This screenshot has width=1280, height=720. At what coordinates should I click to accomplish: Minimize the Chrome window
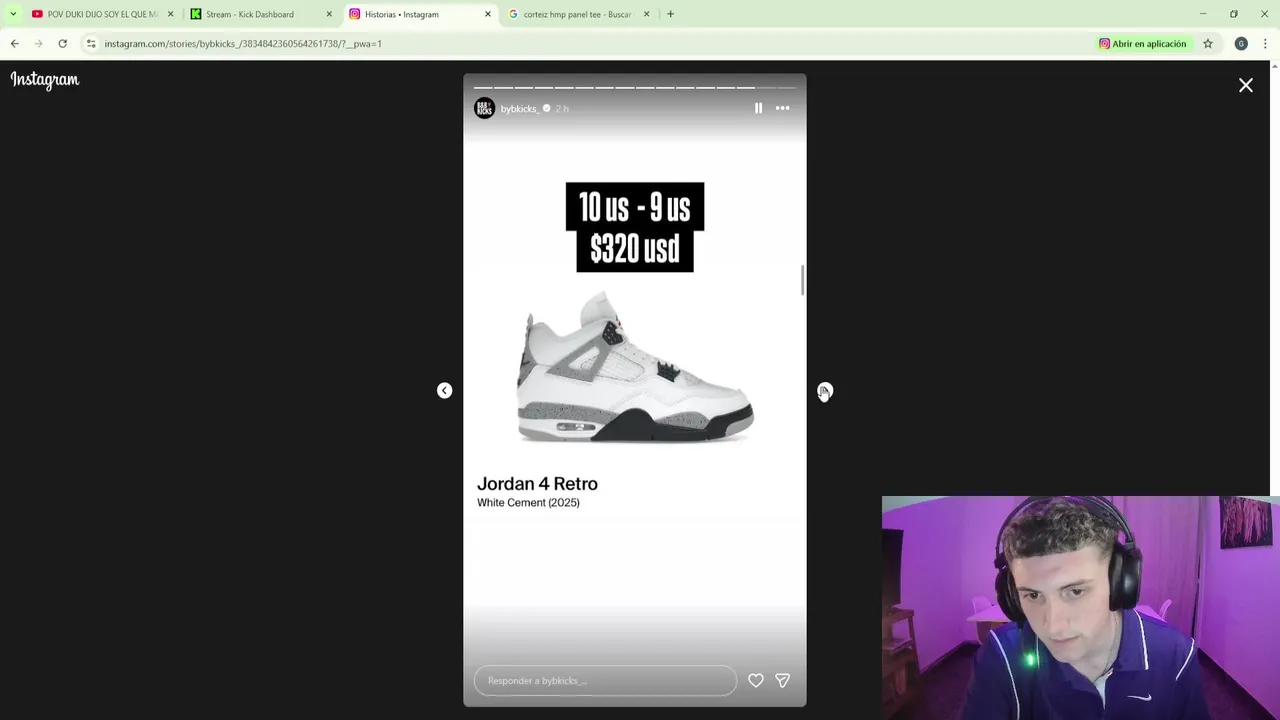(x=1203, y=14)
